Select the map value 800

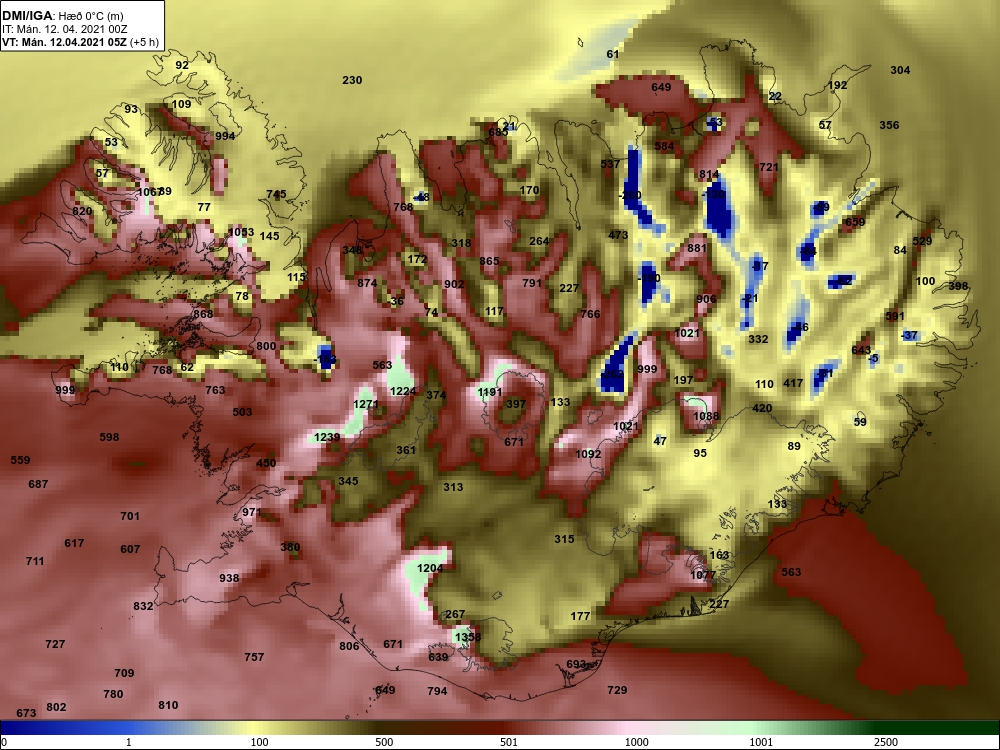pyautogui.click(x=266, y=346)
